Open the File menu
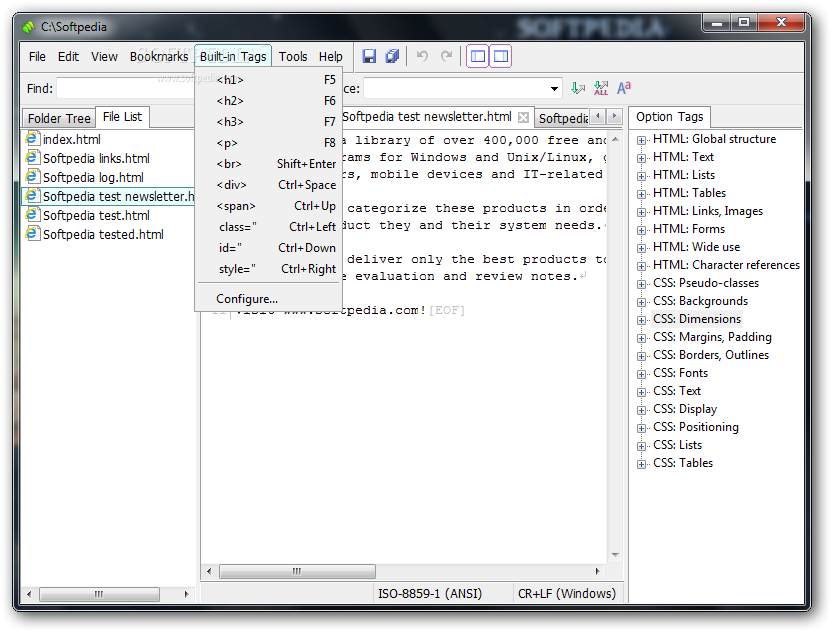The width and height of the screenshot is (832, 632). [x=37, y=56]
